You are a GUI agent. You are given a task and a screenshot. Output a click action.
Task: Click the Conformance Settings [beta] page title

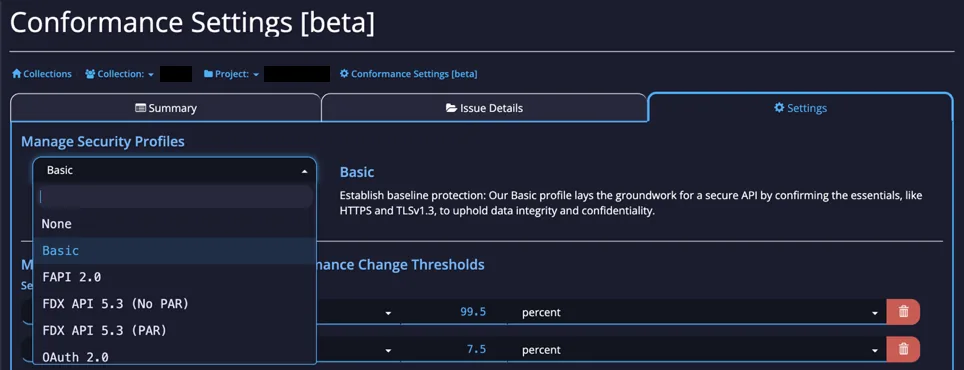(192, 23)
